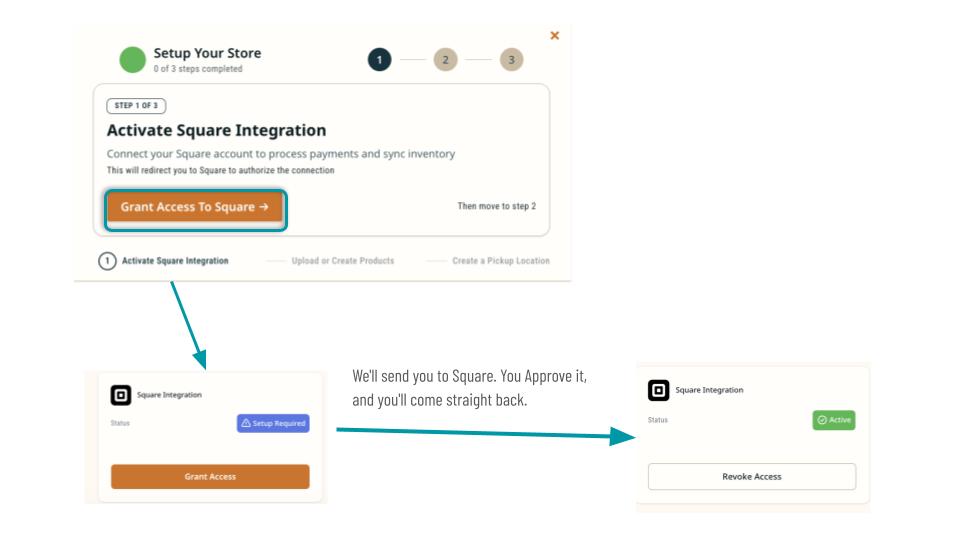Viewport: 960px width, 540px height.
Task: Select step 2 circle in progress indicator
Action: (446, 59)
